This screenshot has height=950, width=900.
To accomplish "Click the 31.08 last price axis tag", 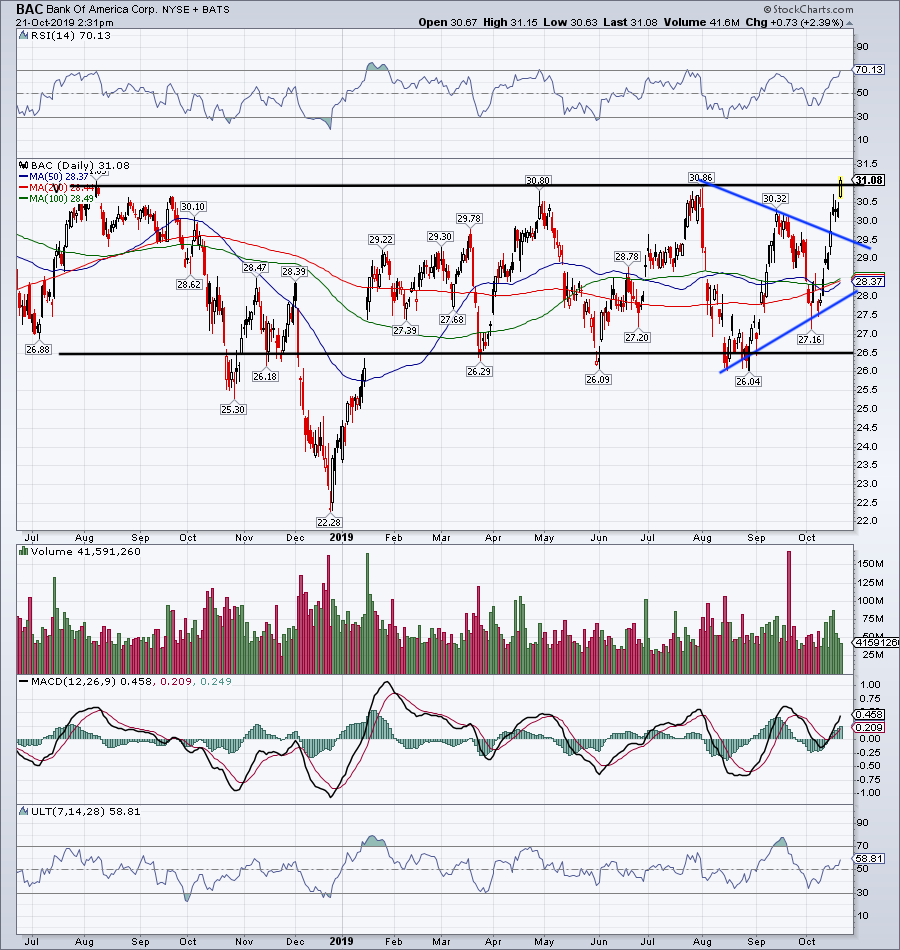I will tap(869, 181).
